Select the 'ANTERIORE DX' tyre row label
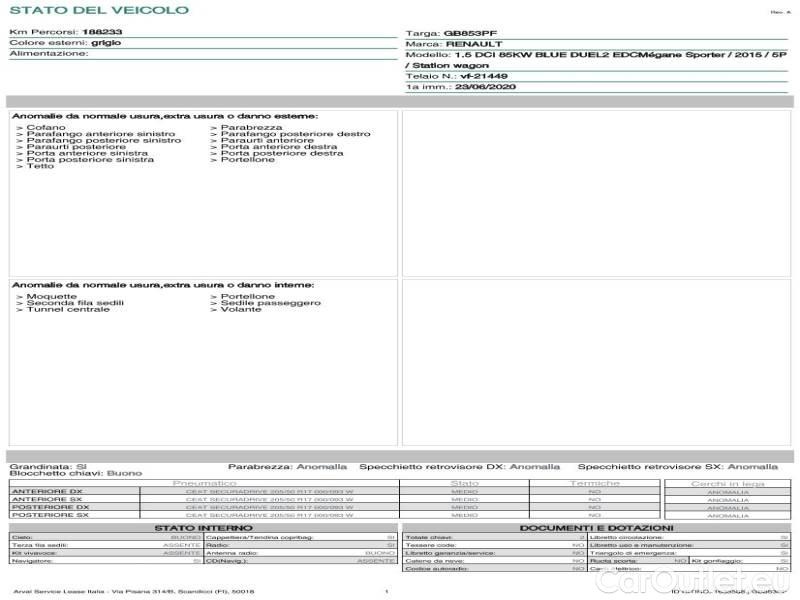Image resolution: width=800 pixels, height=600 pixels. click(47, 491)
